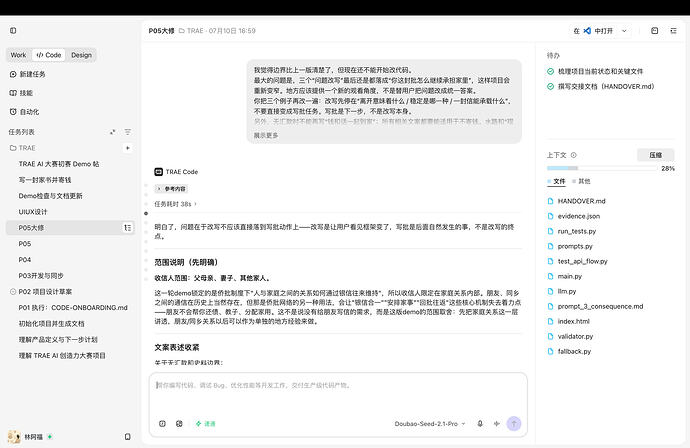Click the check icon for 梳理项目当前状态和关键文件
The height and width of the screenshot is (448, 690).
[550, 71]
